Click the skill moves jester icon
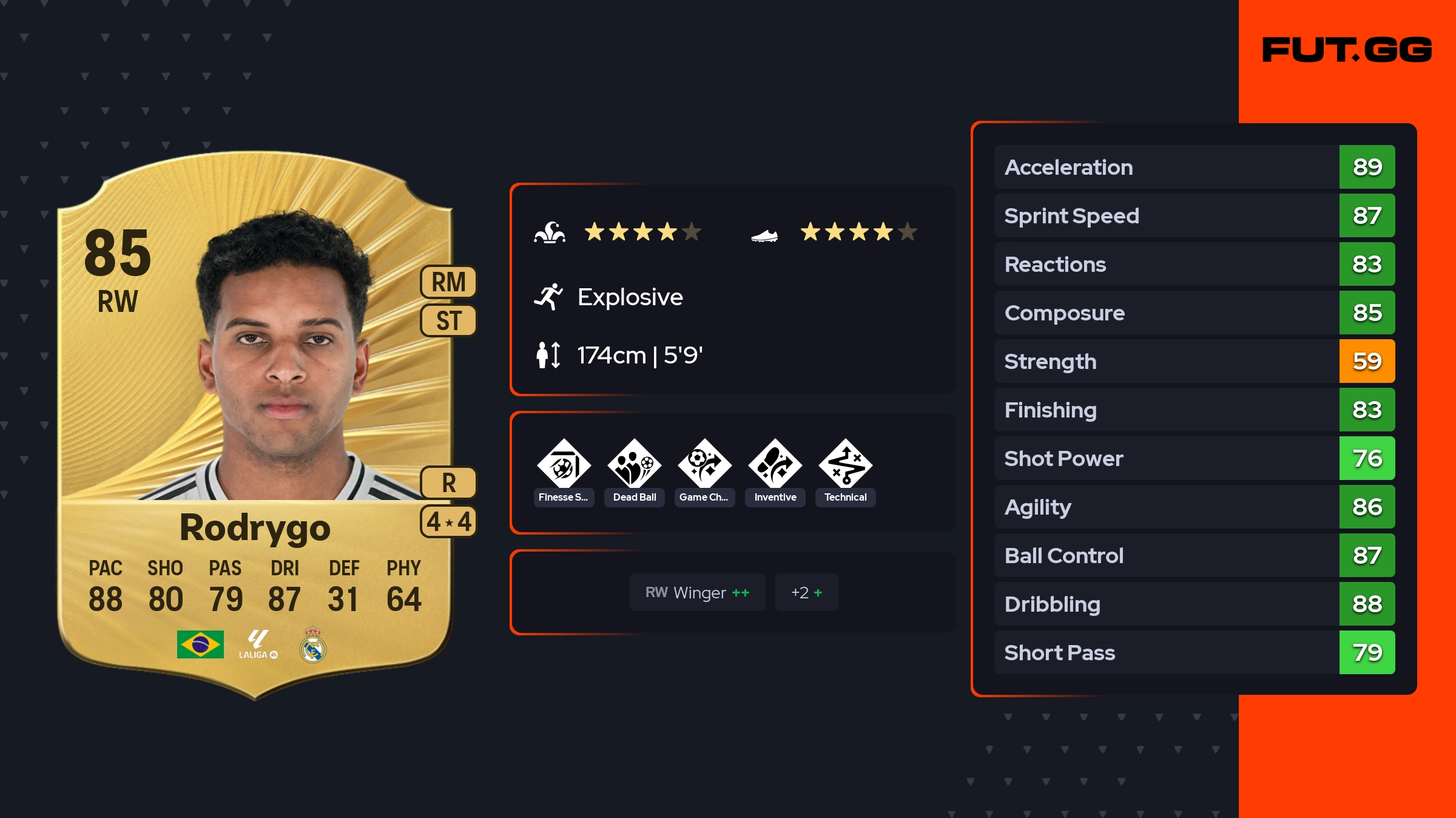The image size is (1456, 818). click(550, 232)
